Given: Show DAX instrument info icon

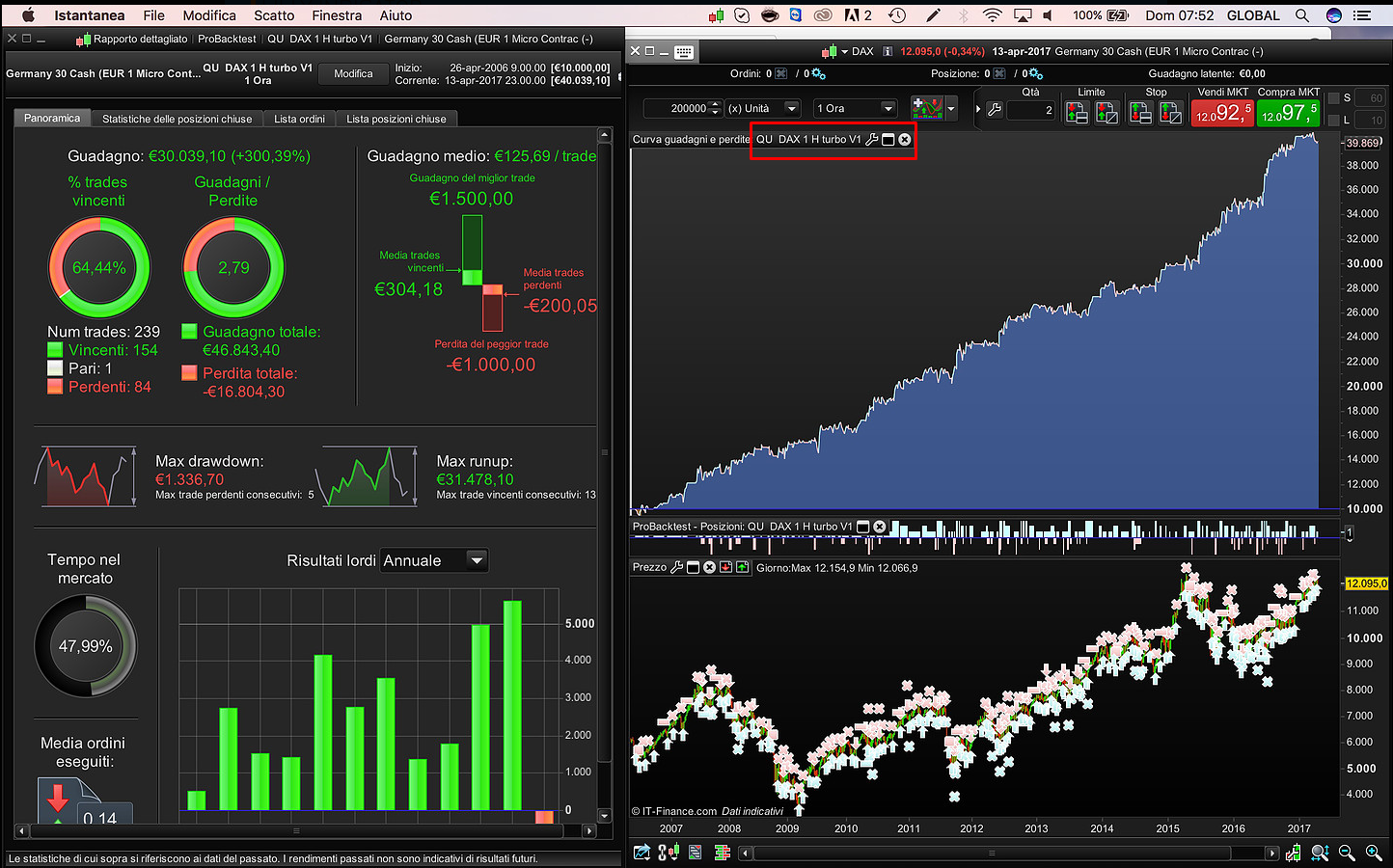Looking at the screenshot, I should click(x=888, y=52).
